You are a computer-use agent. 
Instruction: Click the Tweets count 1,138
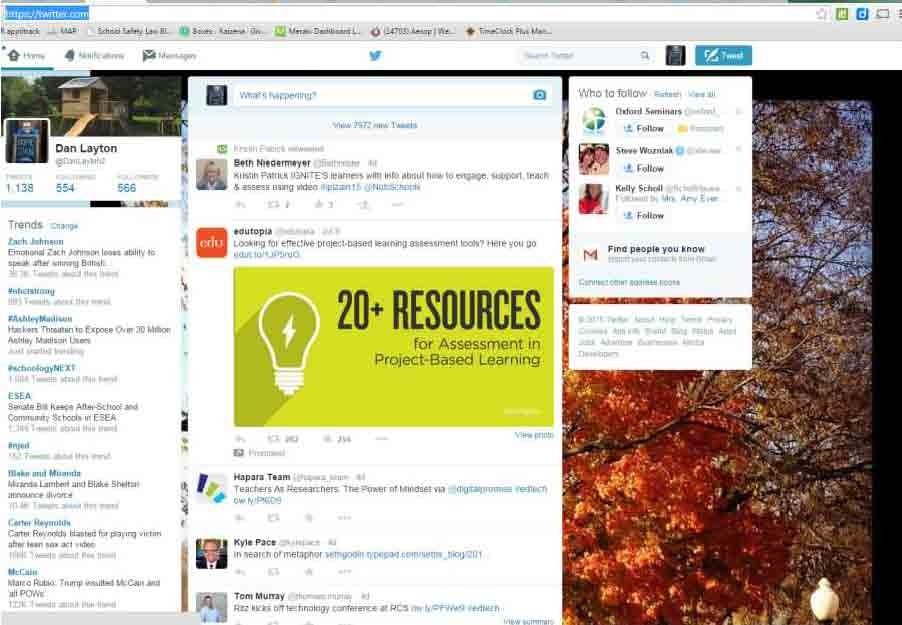pos(20,188)
